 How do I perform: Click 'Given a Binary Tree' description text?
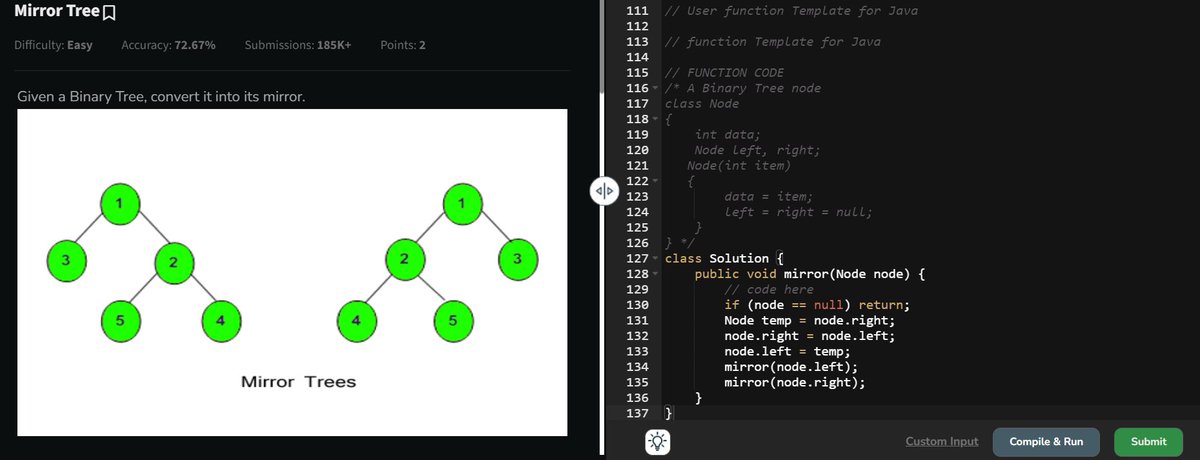click(x=161, y=99)
